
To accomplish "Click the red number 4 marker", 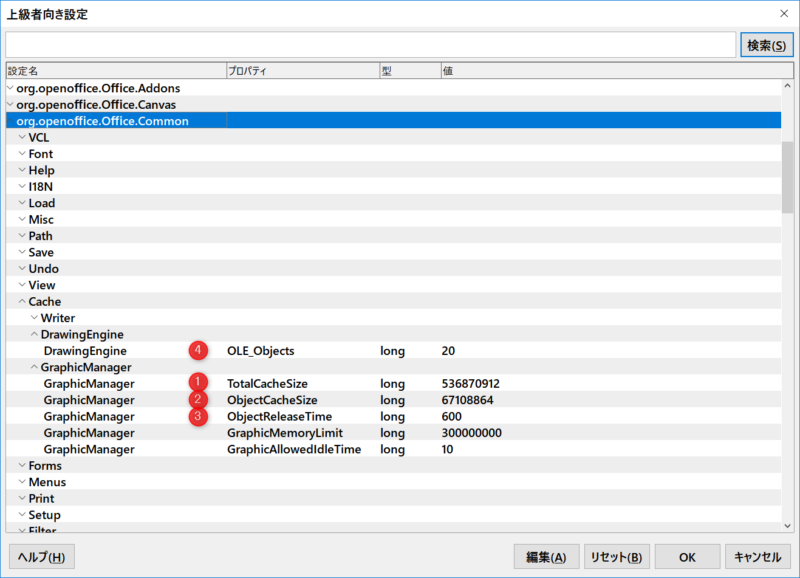I will (198, 351).
